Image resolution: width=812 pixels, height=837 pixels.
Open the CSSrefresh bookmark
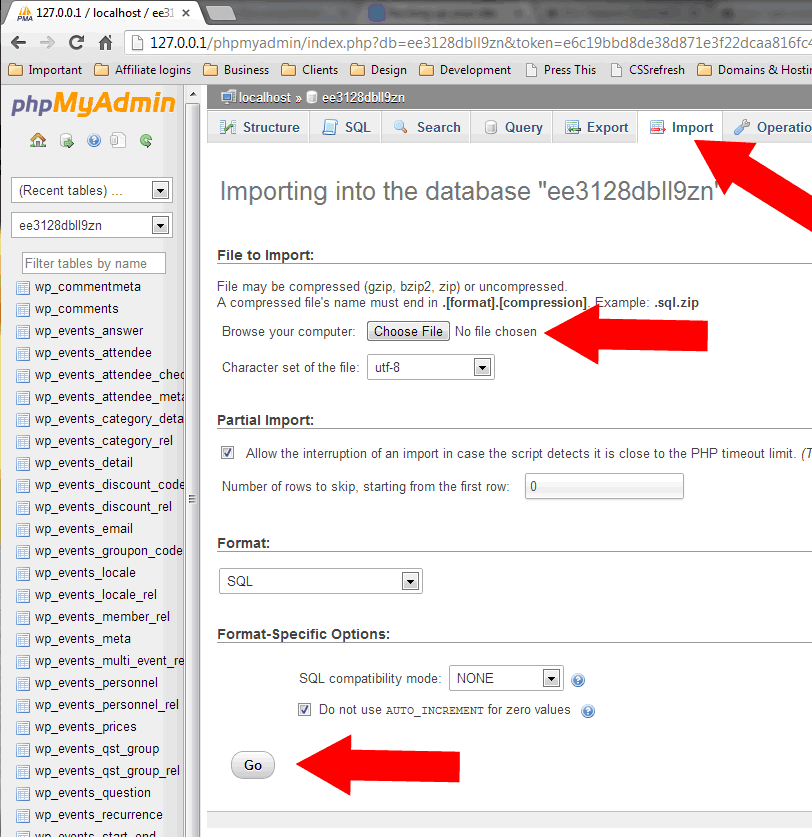648,70
